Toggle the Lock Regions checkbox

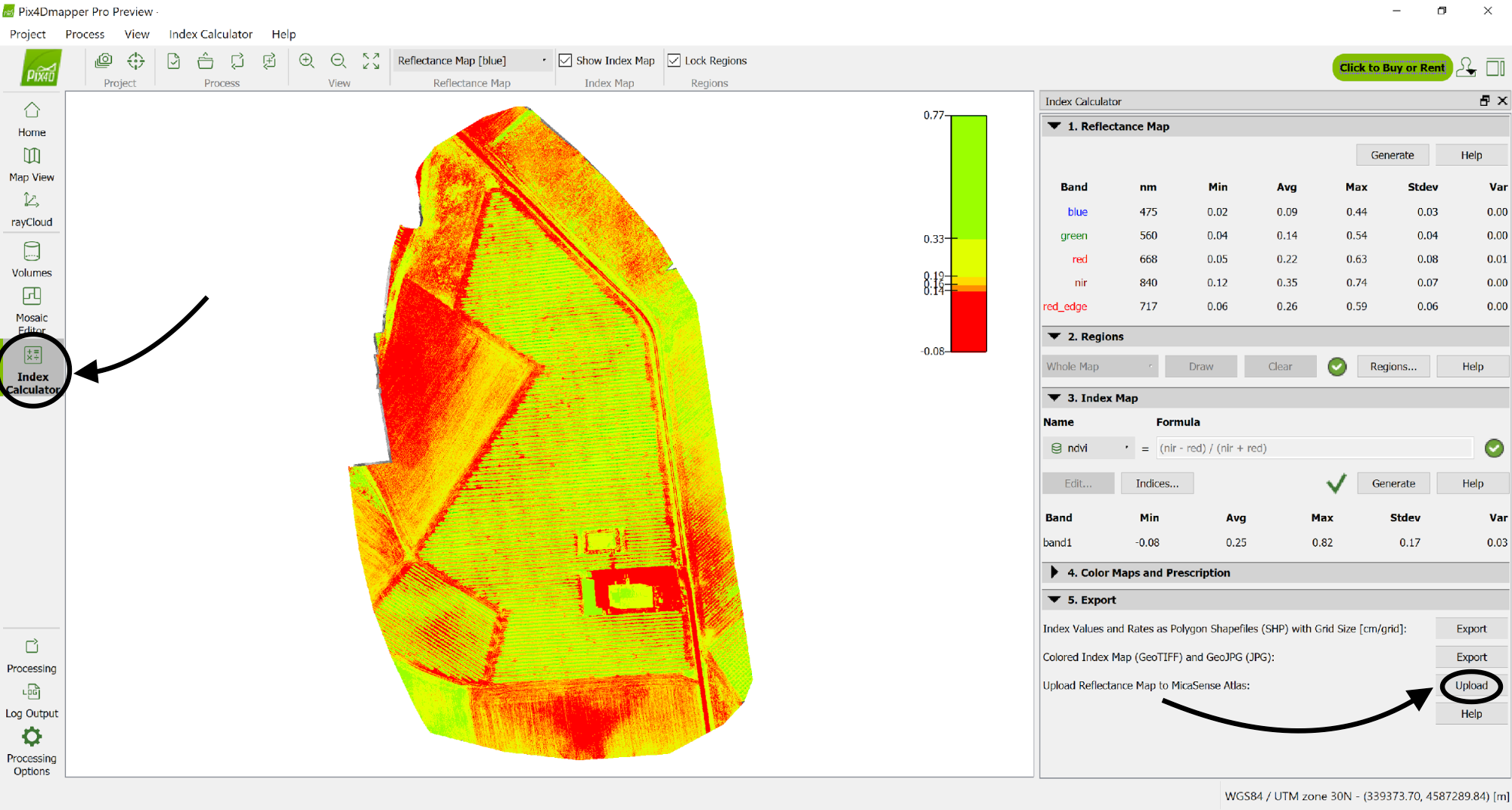pyautogui.click(x=674, y=61)
